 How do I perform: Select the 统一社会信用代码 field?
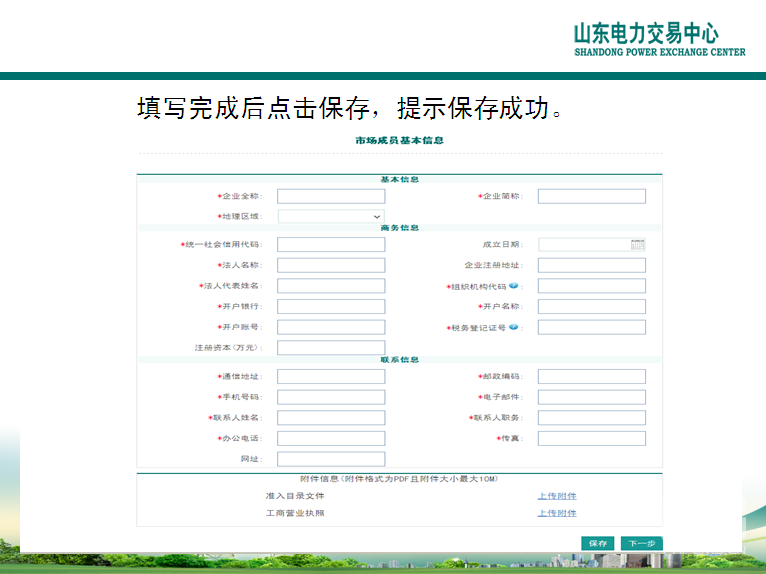(331, 244)
